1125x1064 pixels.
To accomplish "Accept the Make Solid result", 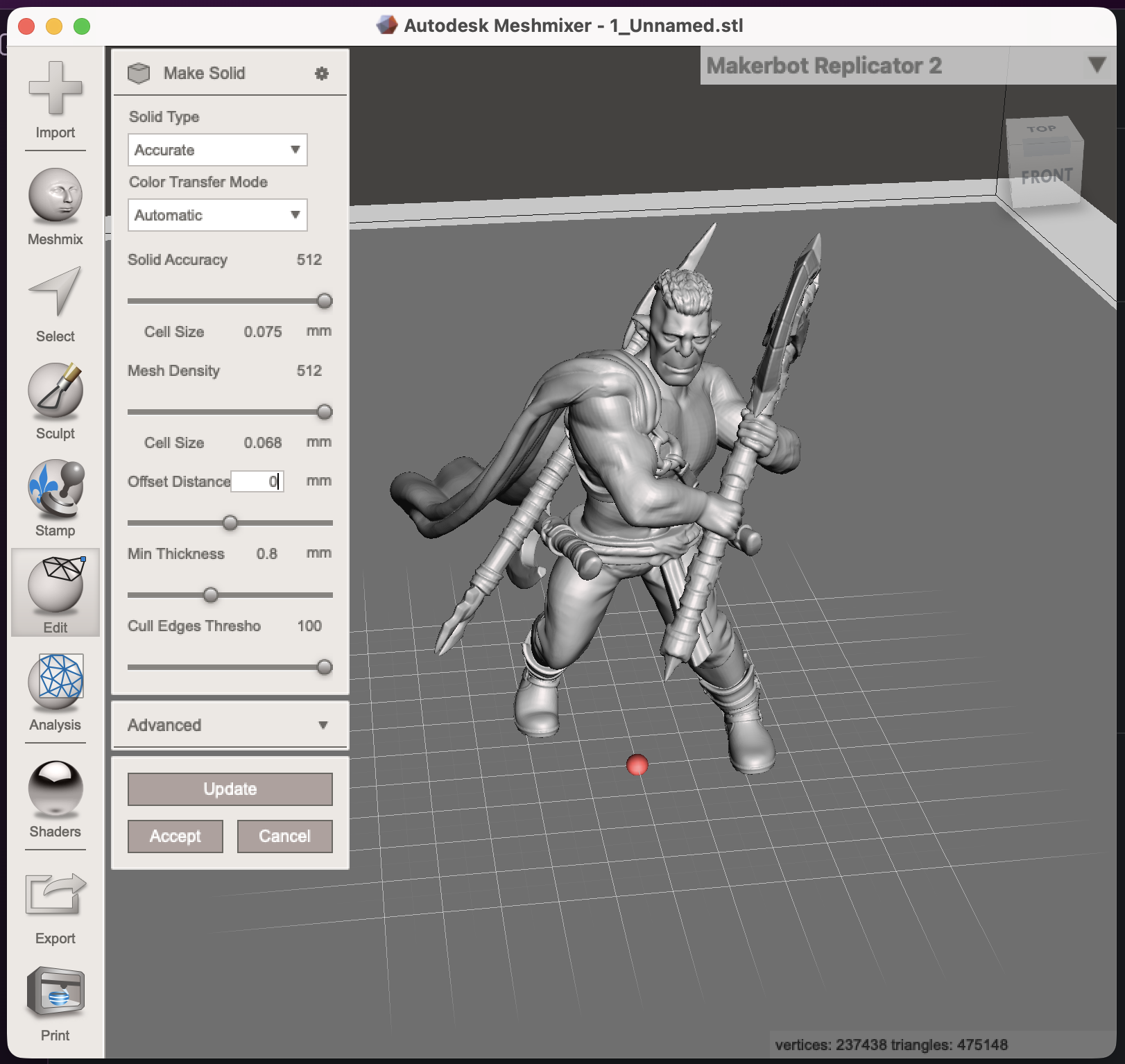I will [x=175, y=836].
